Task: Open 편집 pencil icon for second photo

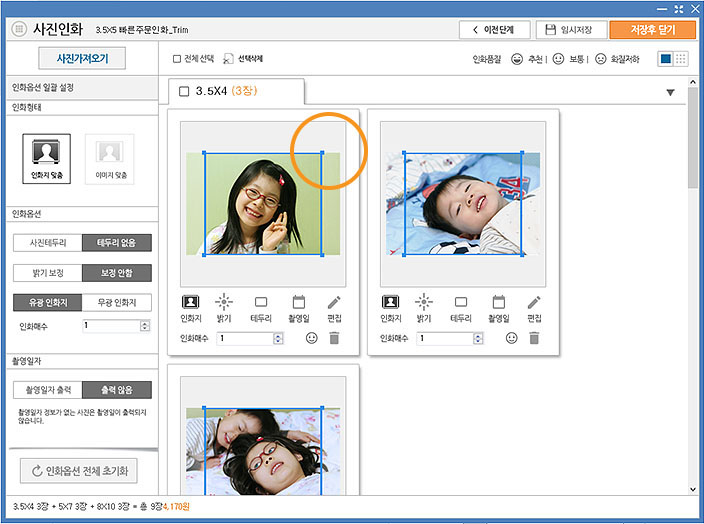Action: 534,302
